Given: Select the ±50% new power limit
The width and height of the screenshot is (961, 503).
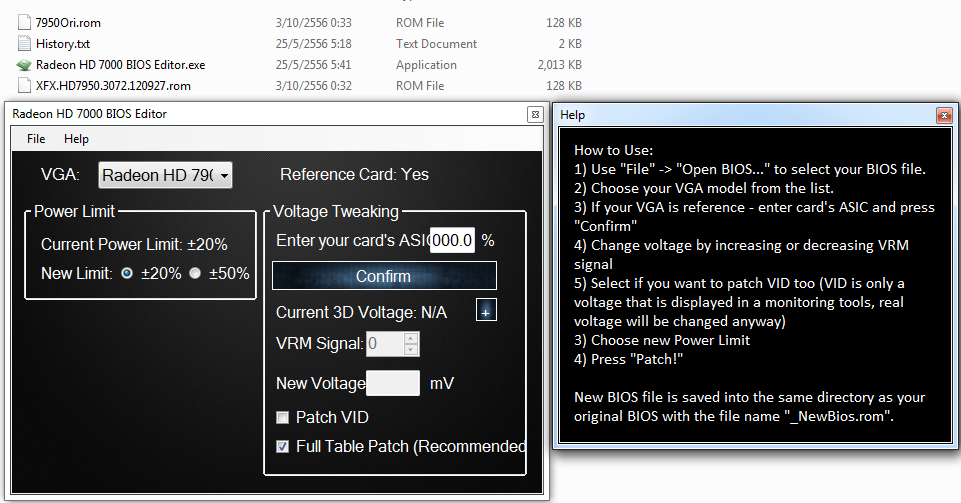Looking at the screenshot, I should [195, 273].
